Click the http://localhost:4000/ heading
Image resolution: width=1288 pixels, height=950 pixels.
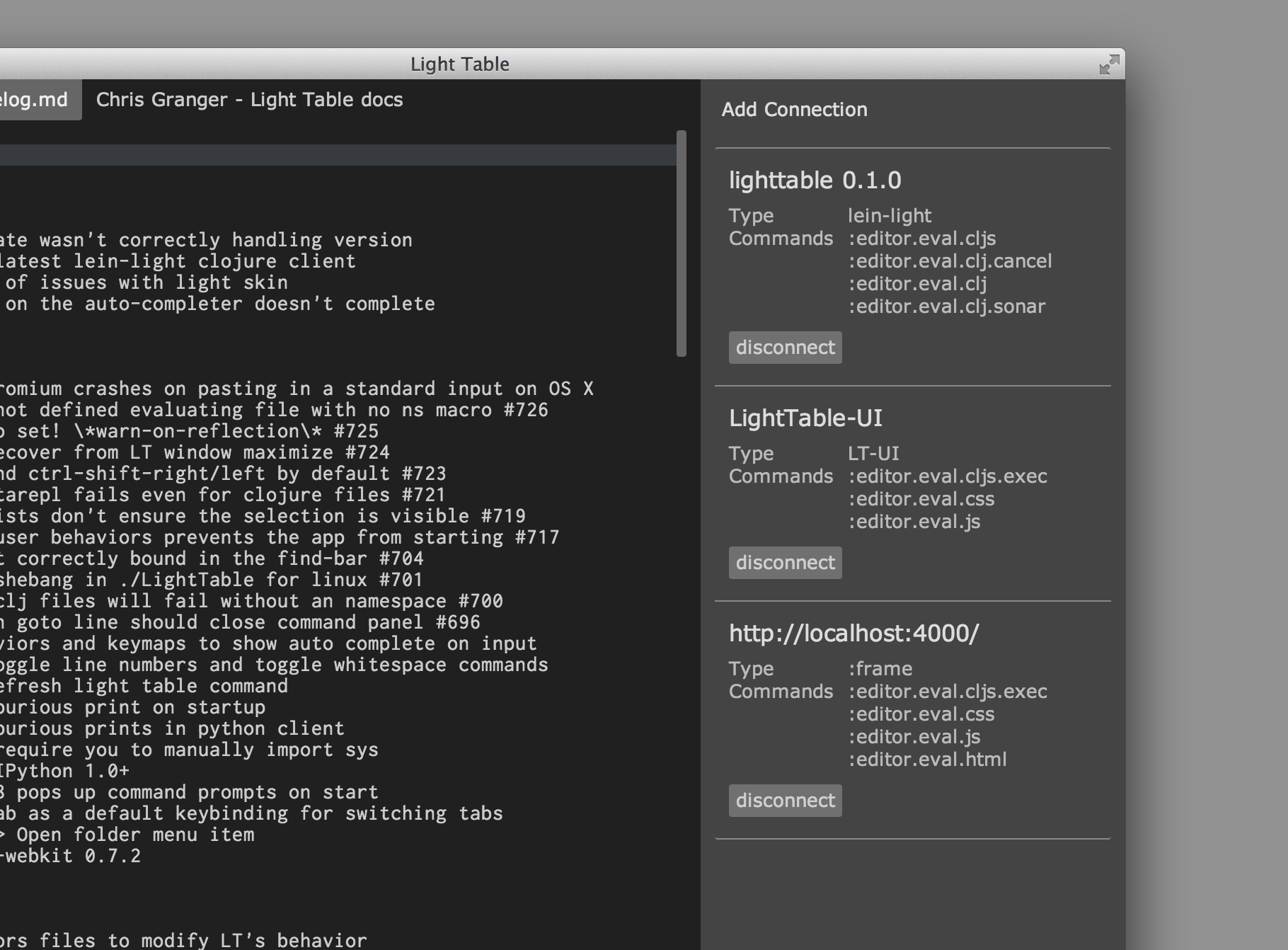pyautogui.click(x=854, y=634)
